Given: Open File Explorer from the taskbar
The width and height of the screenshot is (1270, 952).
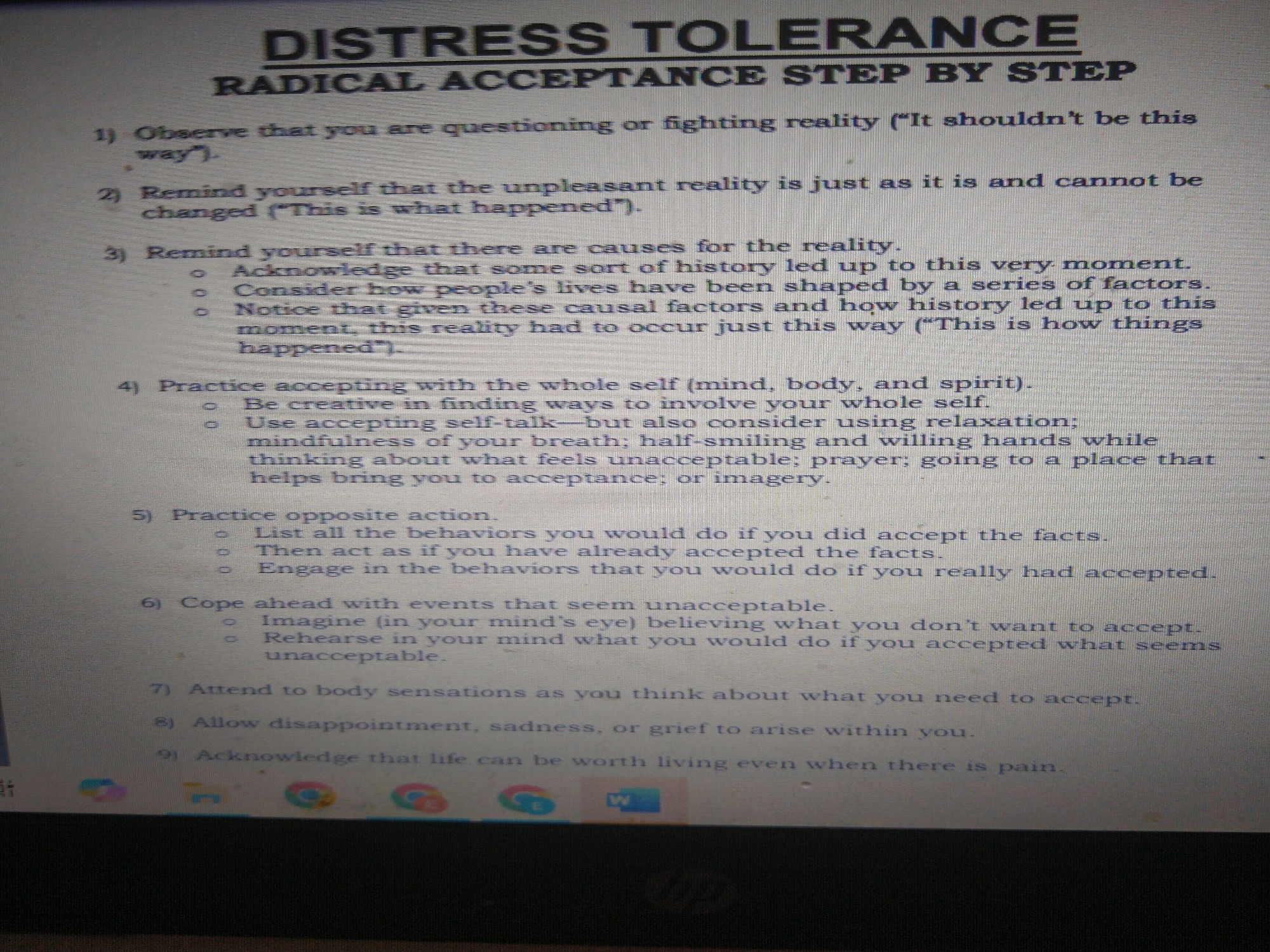Looking at the screenshot, I should tap(204, 794).
